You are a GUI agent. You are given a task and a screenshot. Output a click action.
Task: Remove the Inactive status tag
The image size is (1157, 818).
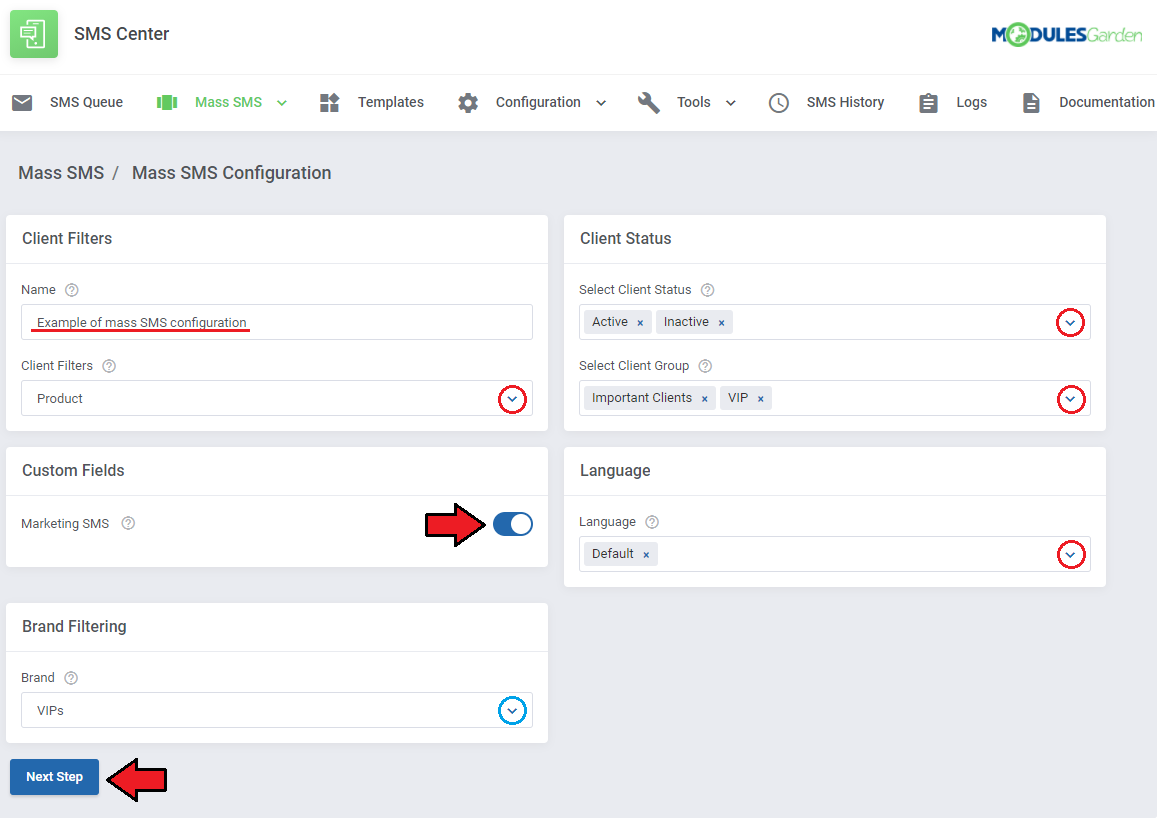coord(722,322)
